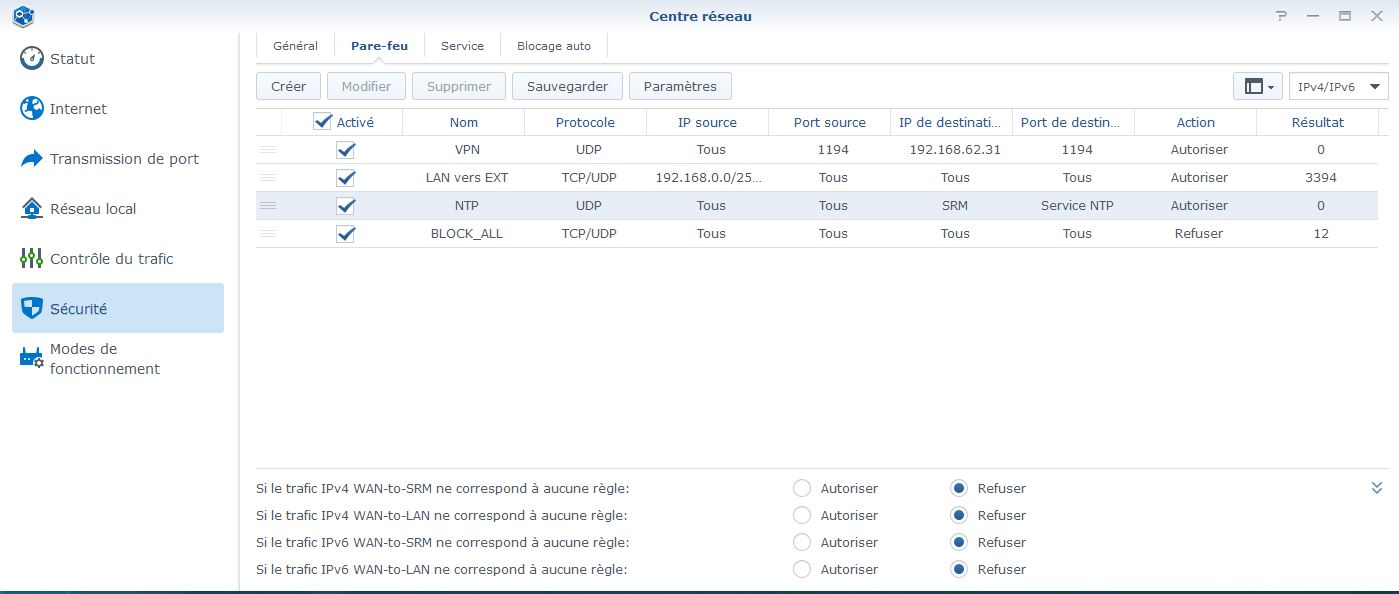Select Autoriser for IPv4 WAN-to-SRM traffic

tap(802, 488)
